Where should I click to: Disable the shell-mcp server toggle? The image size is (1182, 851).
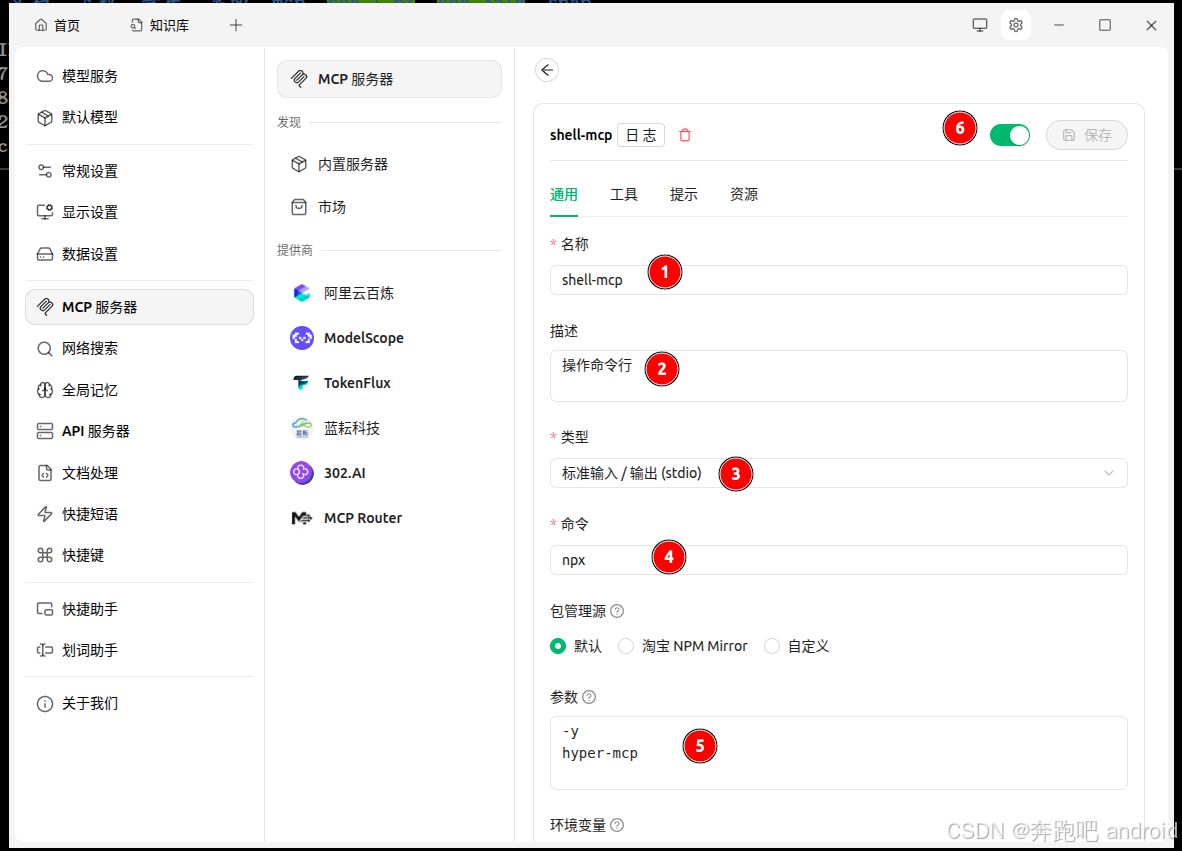click(x=1010, y=134)
